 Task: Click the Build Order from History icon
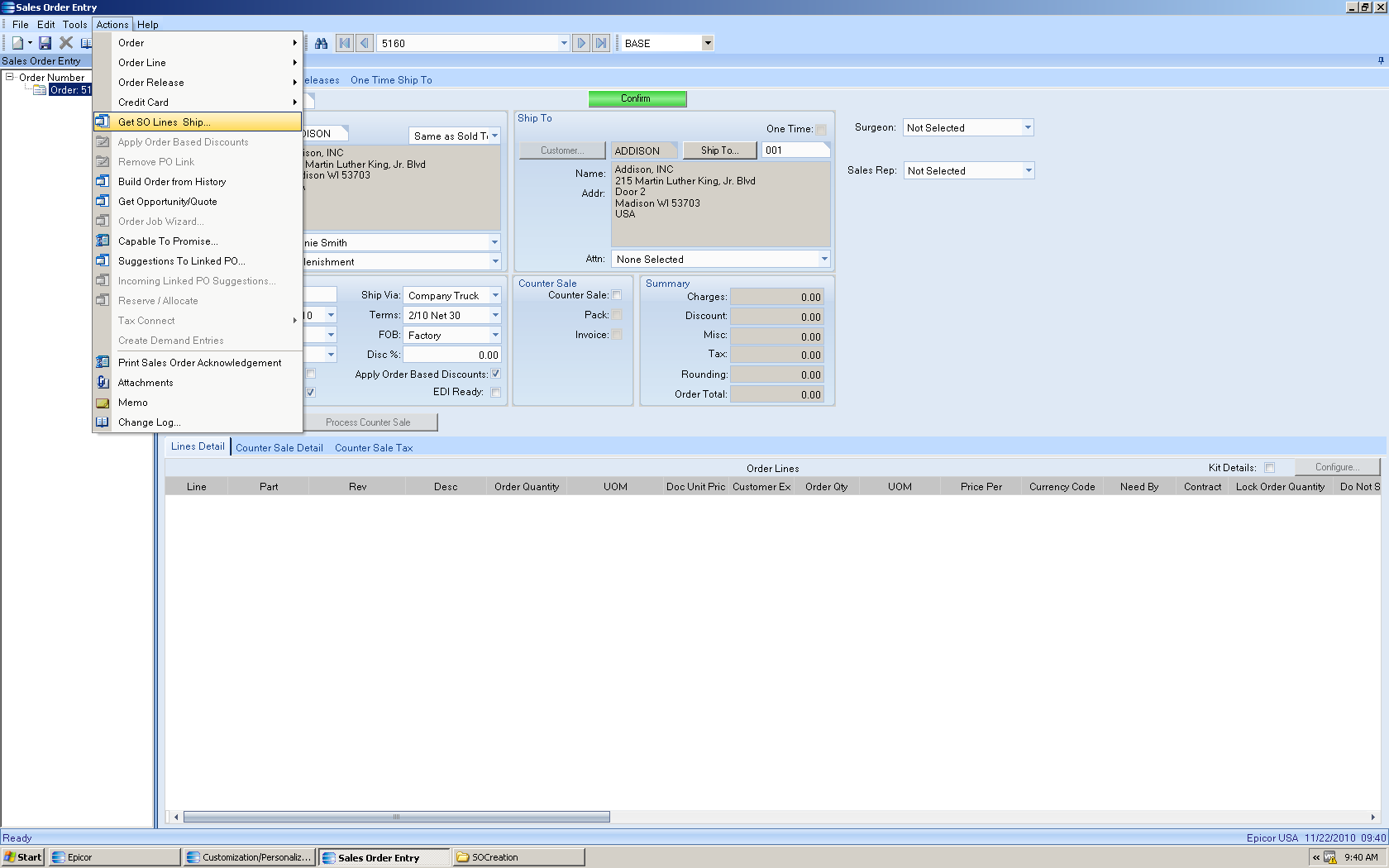point(103,181)
